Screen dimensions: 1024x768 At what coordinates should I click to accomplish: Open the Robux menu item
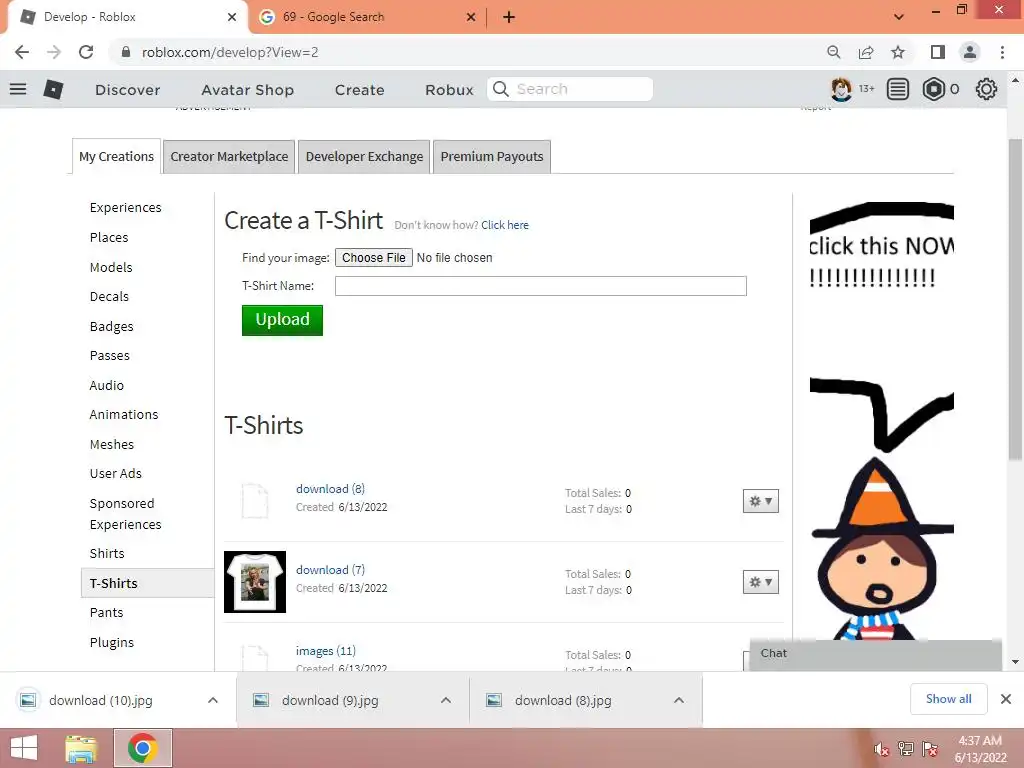[x=449, y=89]
